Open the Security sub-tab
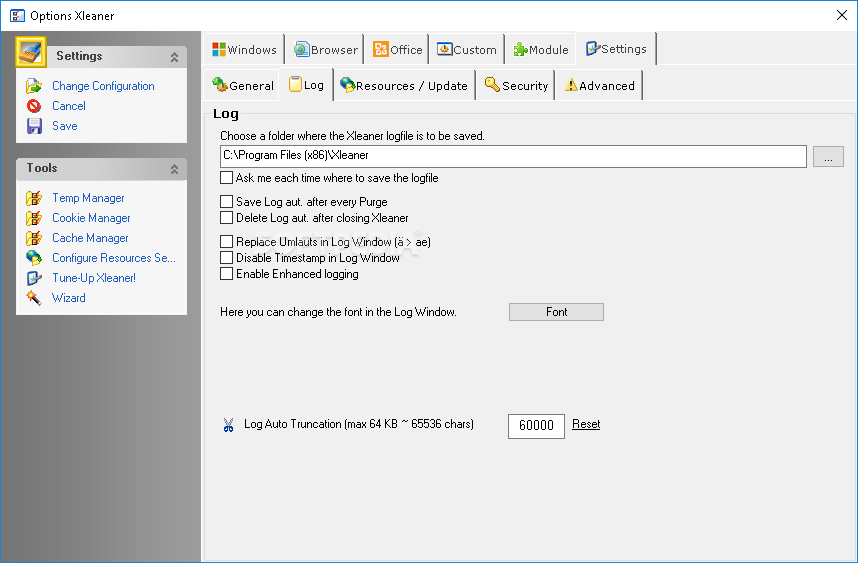Image resolution: width=858 pixels, height=563 pixels. [x=516, y=85]
